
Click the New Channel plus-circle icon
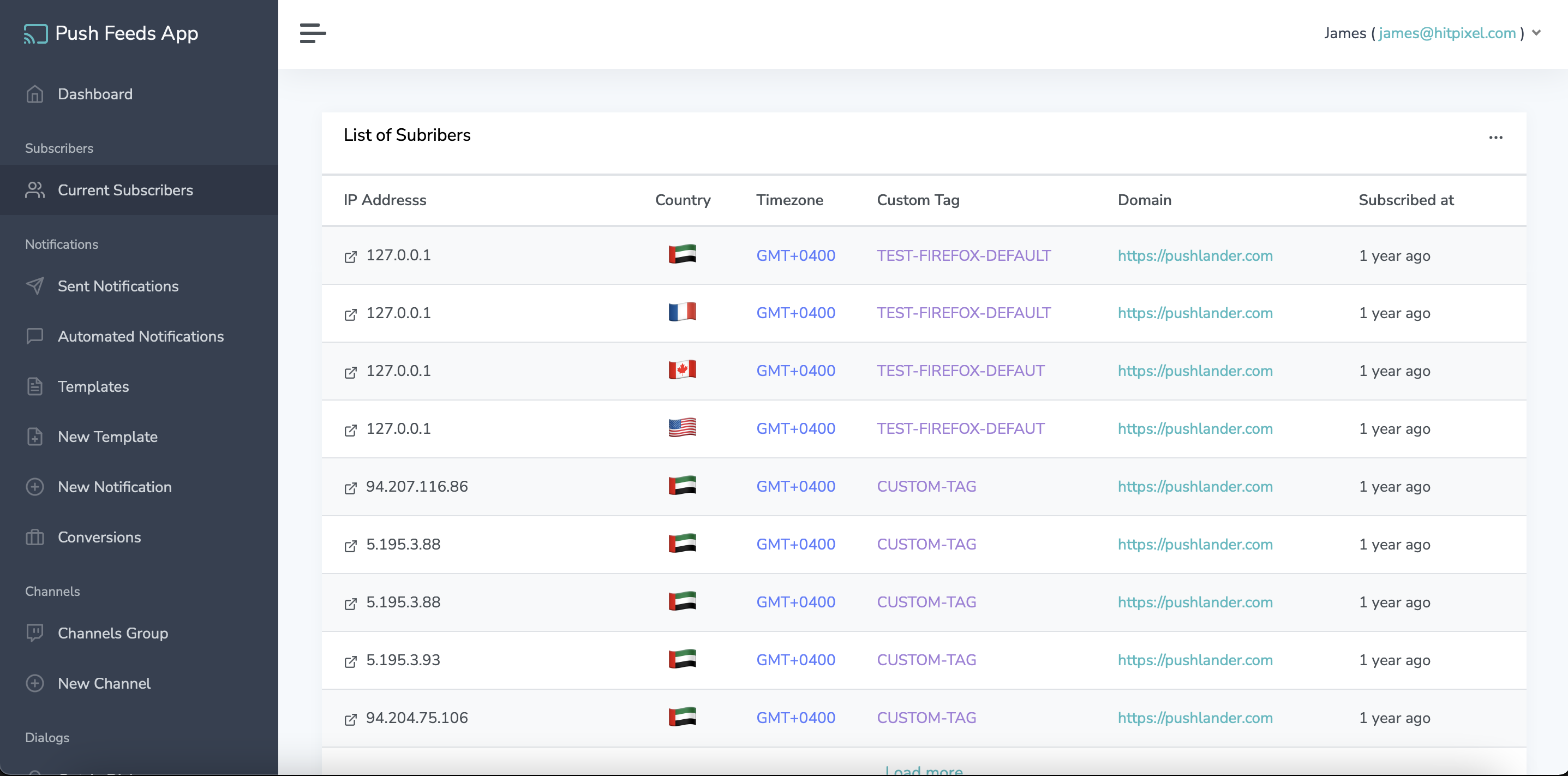(35, 683)
